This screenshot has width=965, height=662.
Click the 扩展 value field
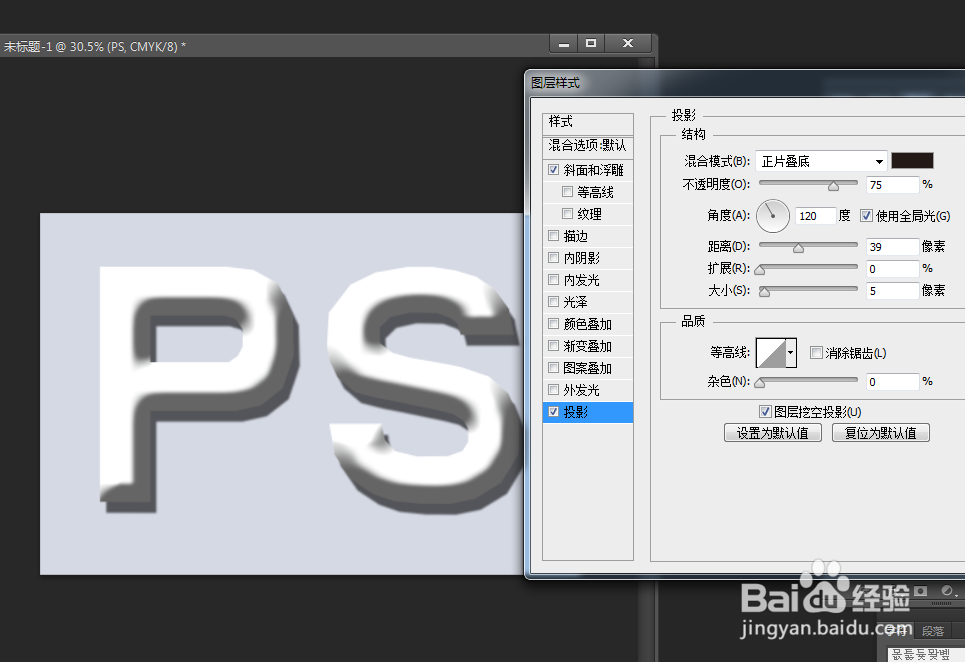point(892,269)
